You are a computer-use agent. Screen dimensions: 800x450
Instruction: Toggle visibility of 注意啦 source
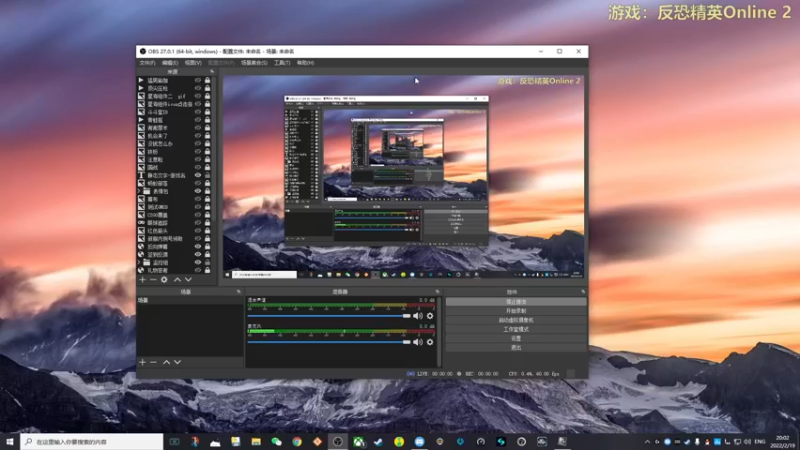(198, 159)
